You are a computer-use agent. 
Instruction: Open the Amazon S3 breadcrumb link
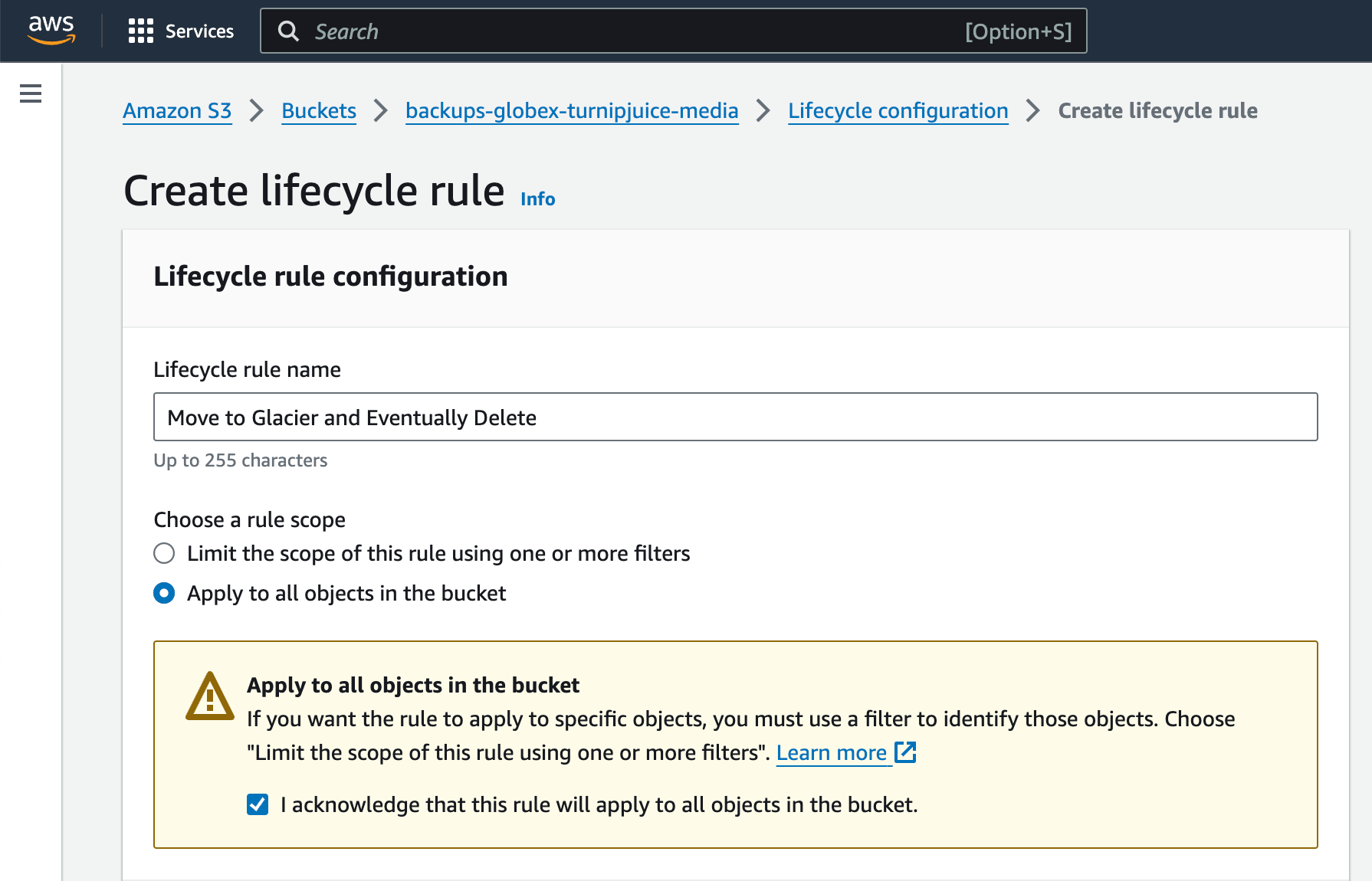(177, 110)
